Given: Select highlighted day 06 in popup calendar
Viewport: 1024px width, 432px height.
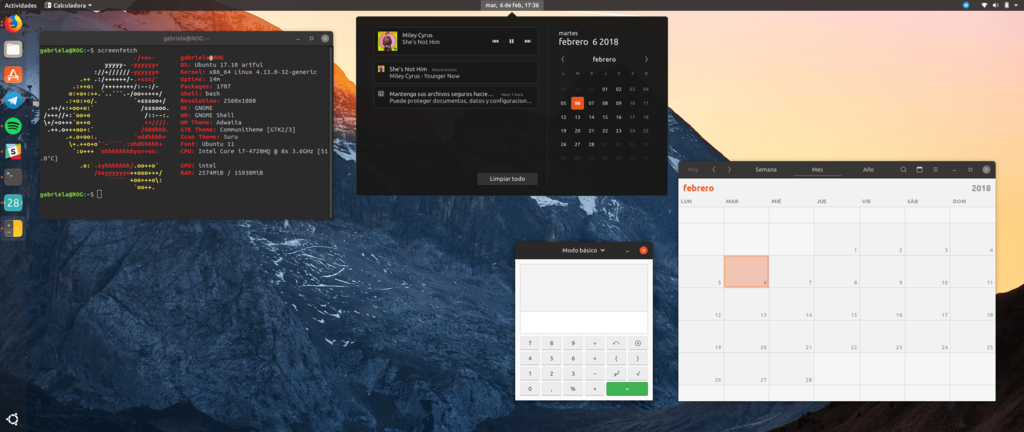Looking at the screenshot, I should click(577, 103).
